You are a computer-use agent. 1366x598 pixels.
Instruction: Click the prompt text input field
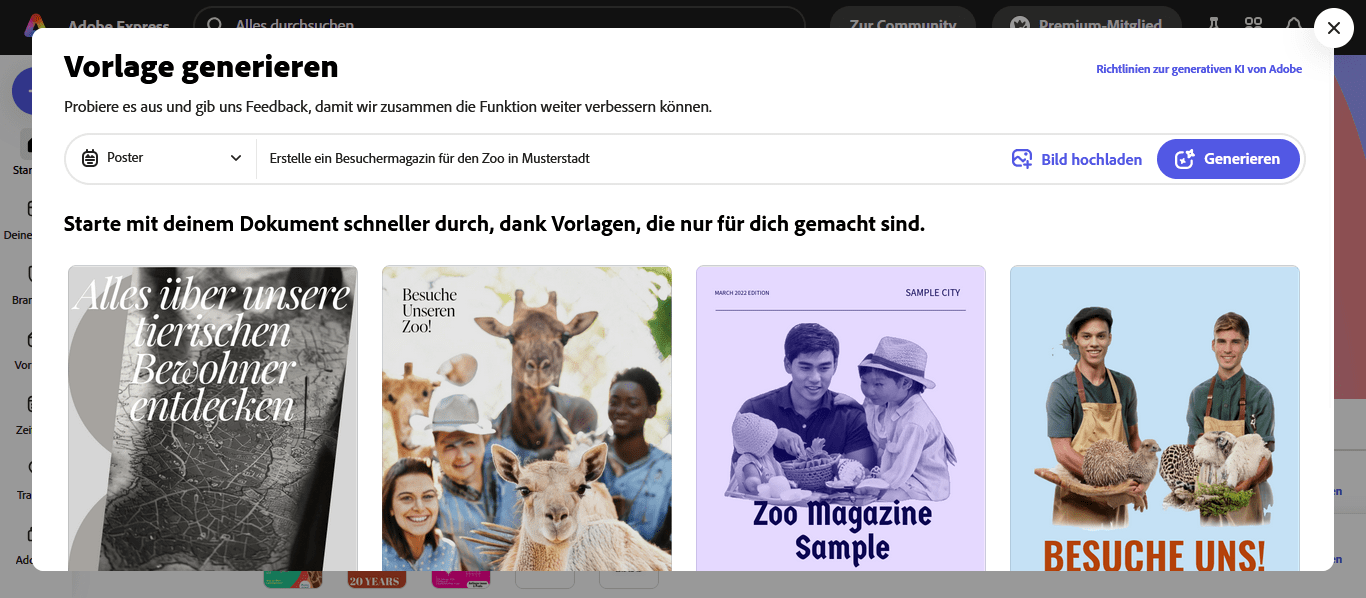(630, 158)
